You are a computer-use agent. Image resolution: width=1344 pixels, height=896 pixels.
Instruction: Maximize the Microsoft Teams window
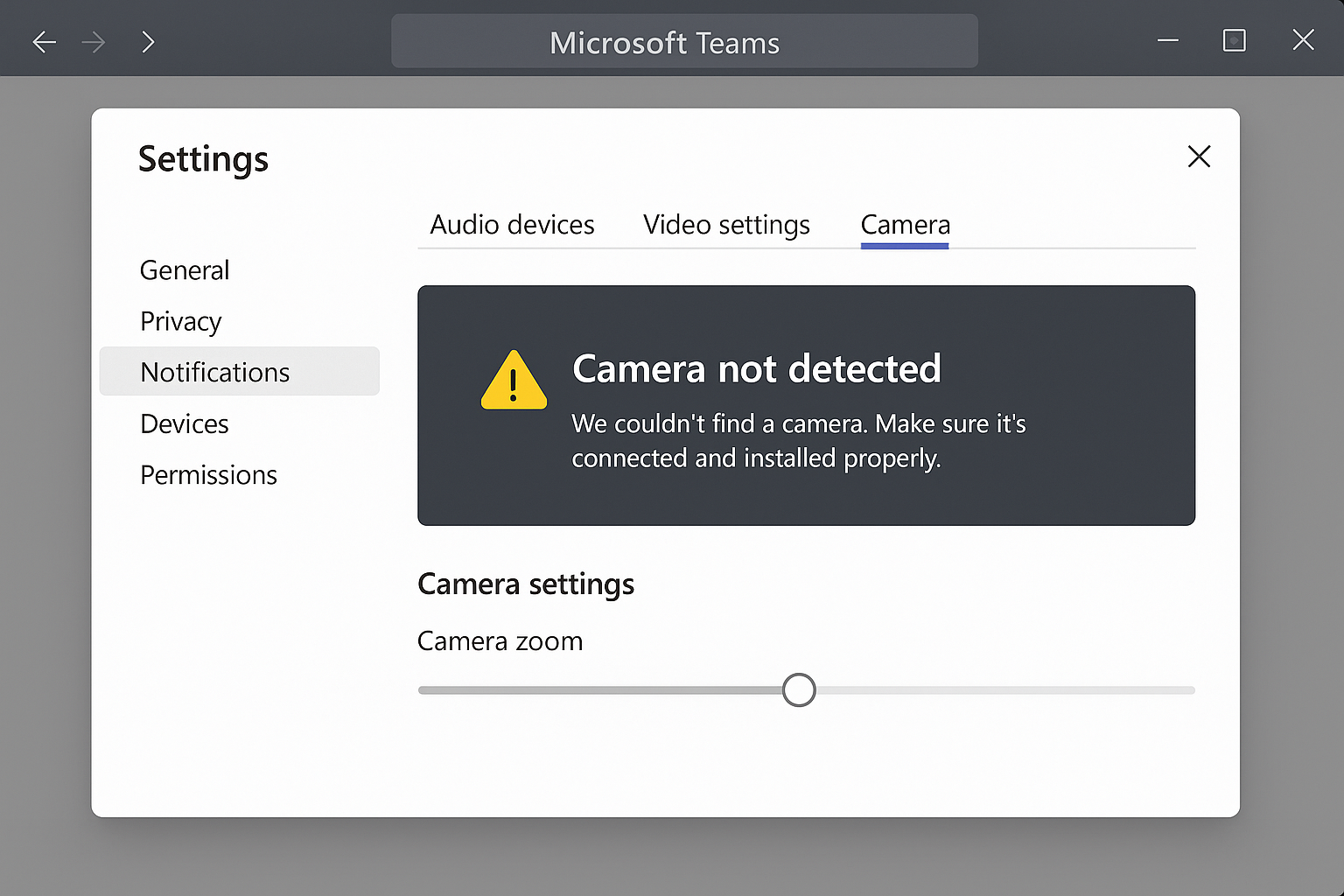1234,40
